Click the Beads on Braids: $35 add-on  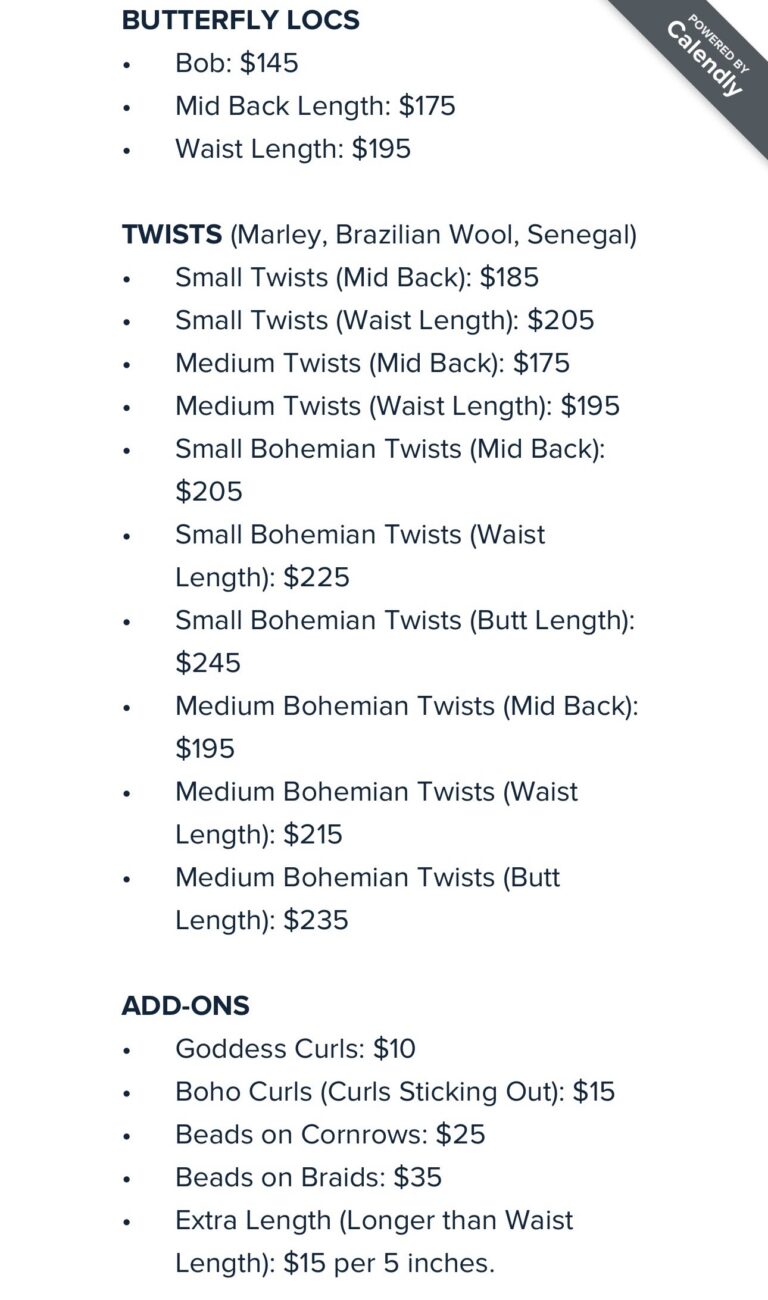pos(308,1178)
